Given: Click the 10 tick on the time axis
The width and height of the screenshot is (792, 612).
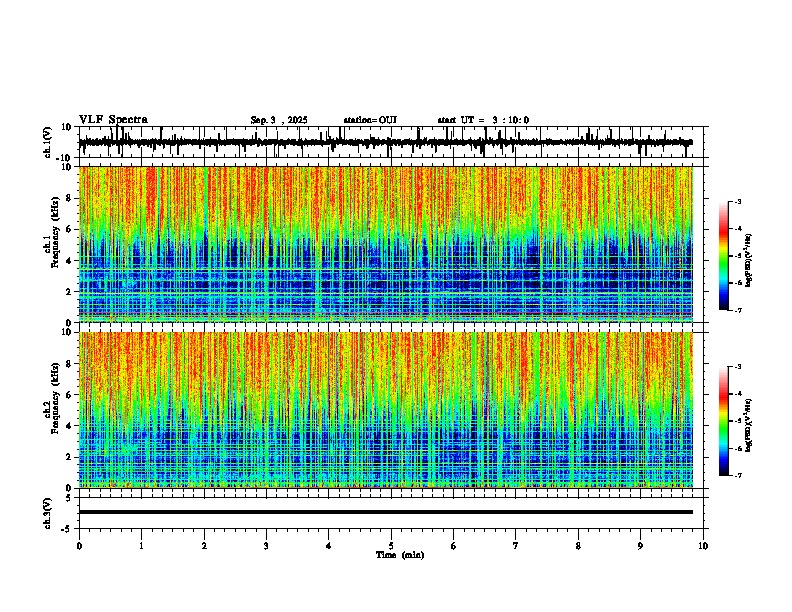Looking at the screenshot, I should pos(703,546).
